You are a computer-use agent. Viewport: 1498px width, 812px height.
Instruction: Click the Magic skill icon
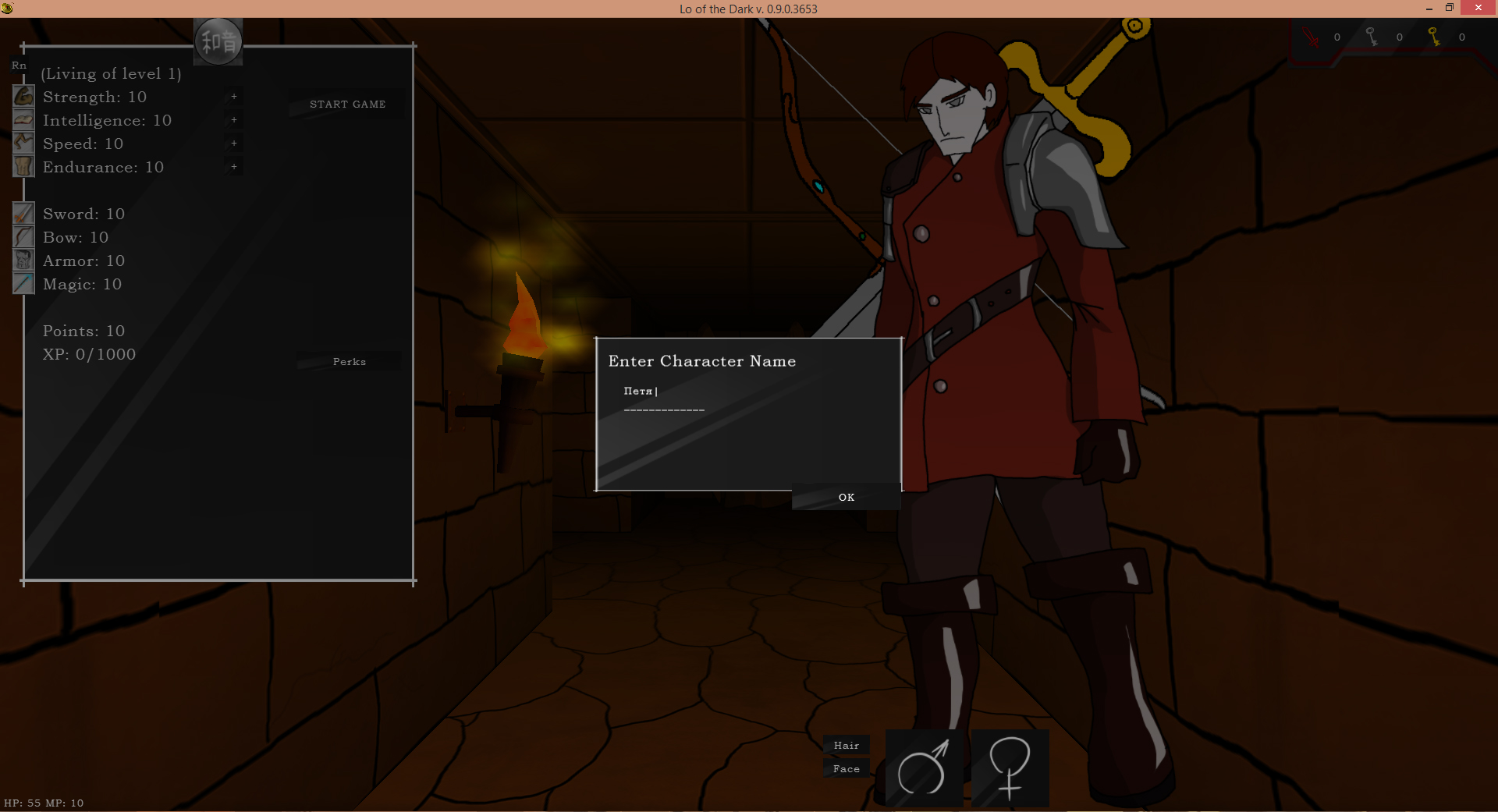pyautogui.click(x=23, y=283)
